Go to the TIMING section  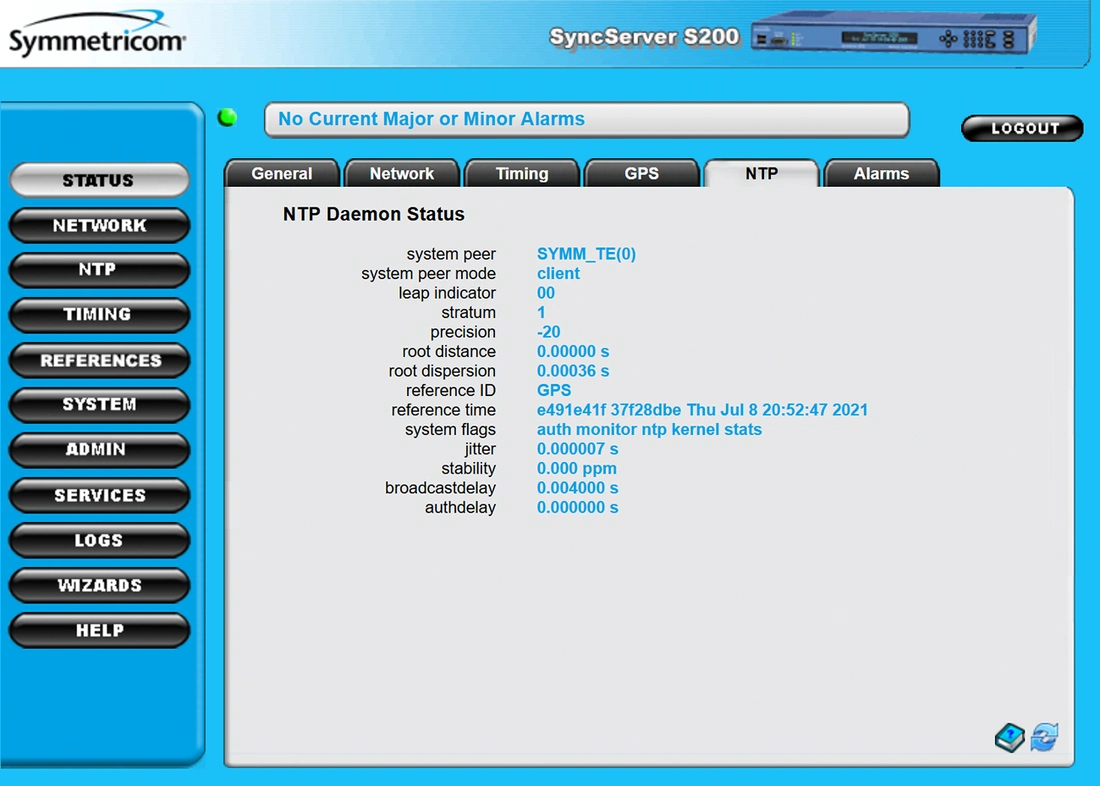coord(99,315)
